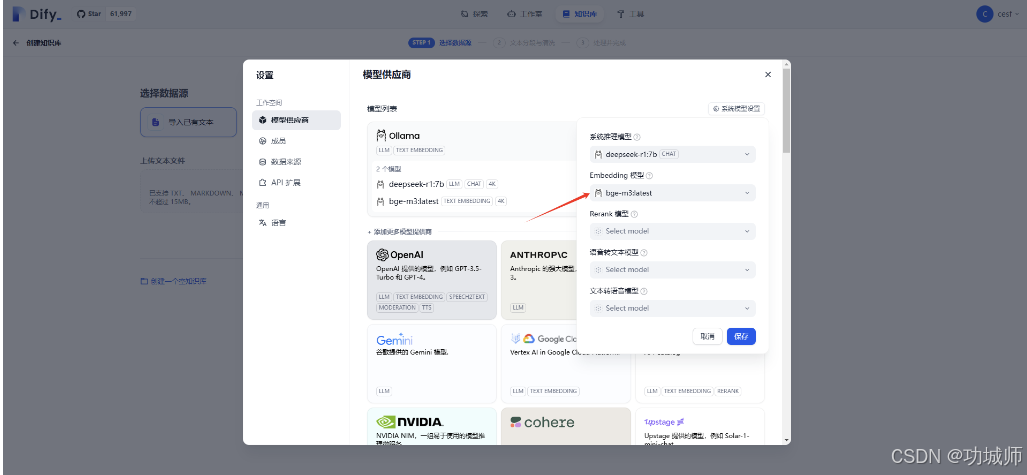The width and height of the screenshot is (1027, 475).
Task: Open help tooltip beside 语音转文本模型 label
Action: [x=644, y=253]
